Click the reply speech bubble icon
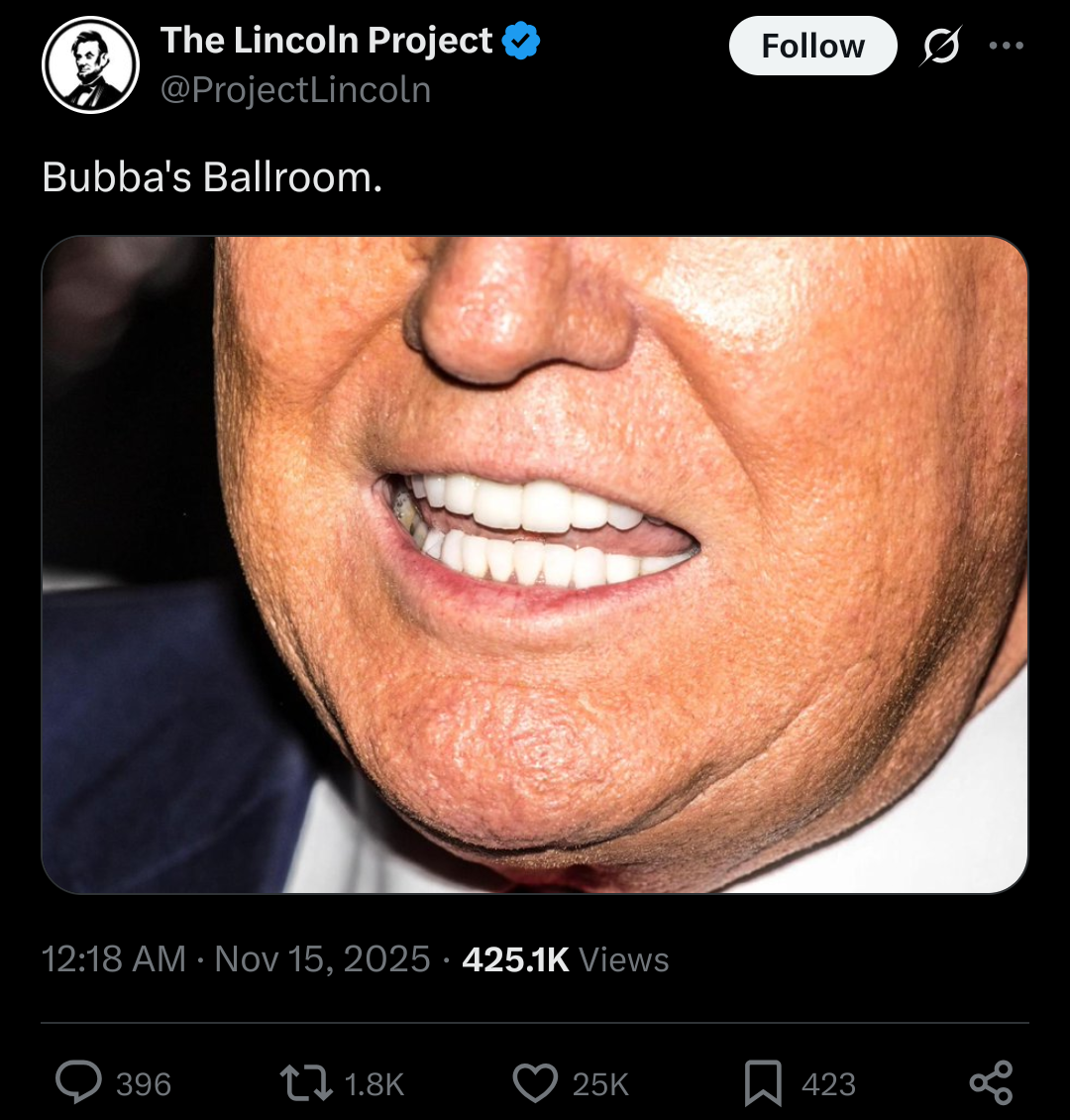 point(78,1083)
